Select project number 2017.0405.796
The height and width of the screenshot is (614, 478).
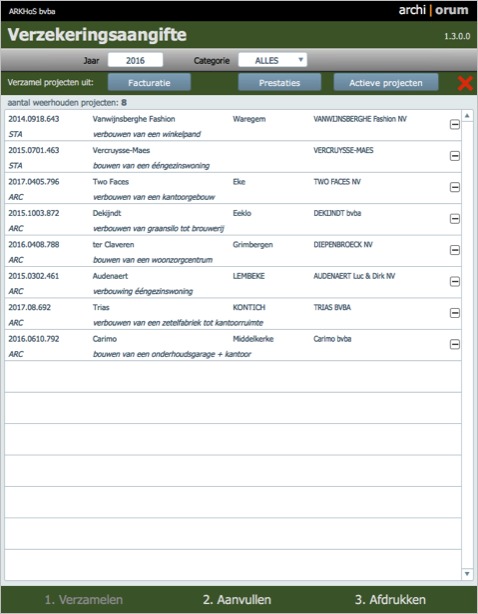point(34,182)
